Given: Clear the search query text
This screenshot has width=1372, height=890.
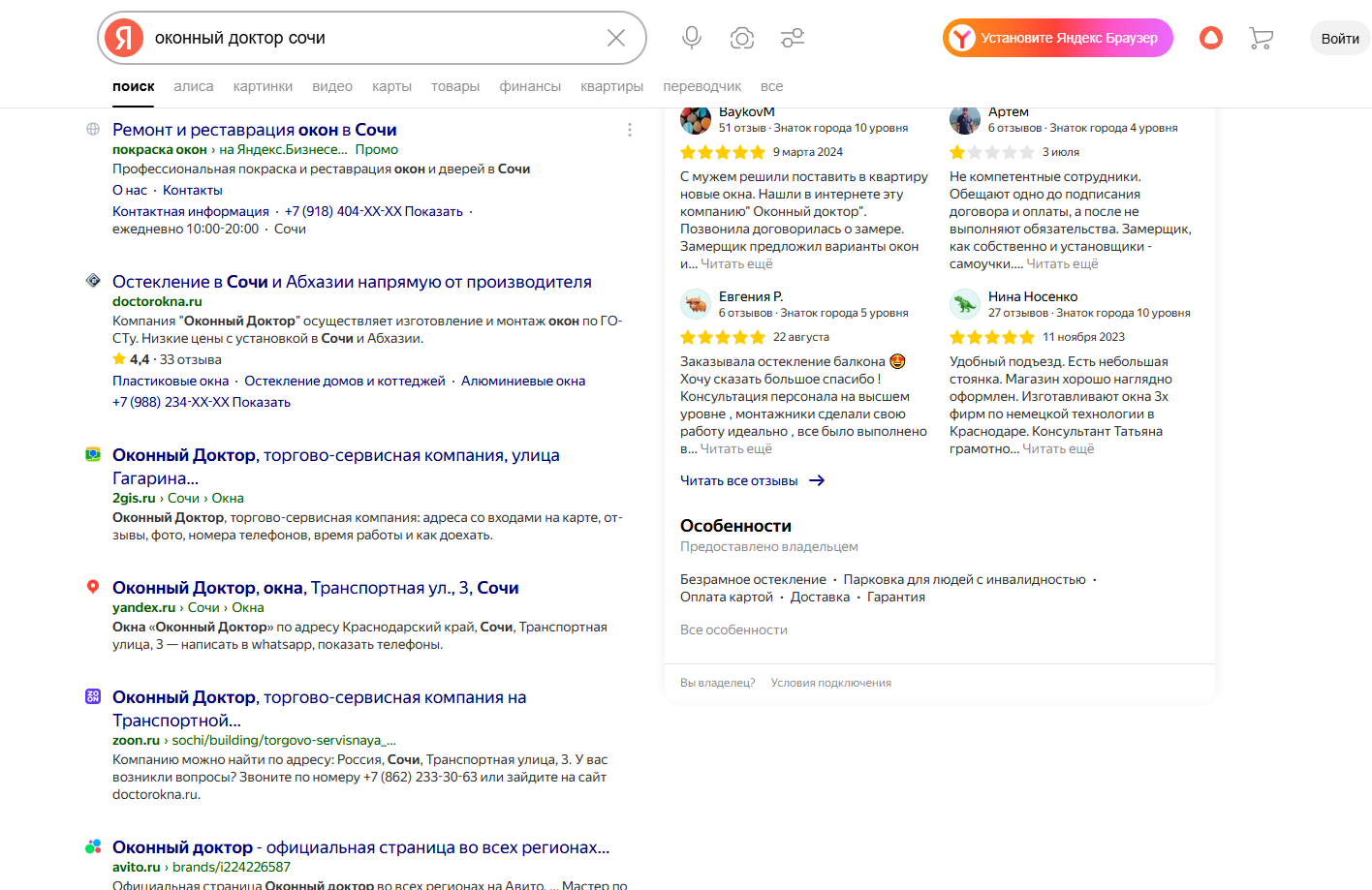Looking at the screenshot, I should [x=616, y=38].
